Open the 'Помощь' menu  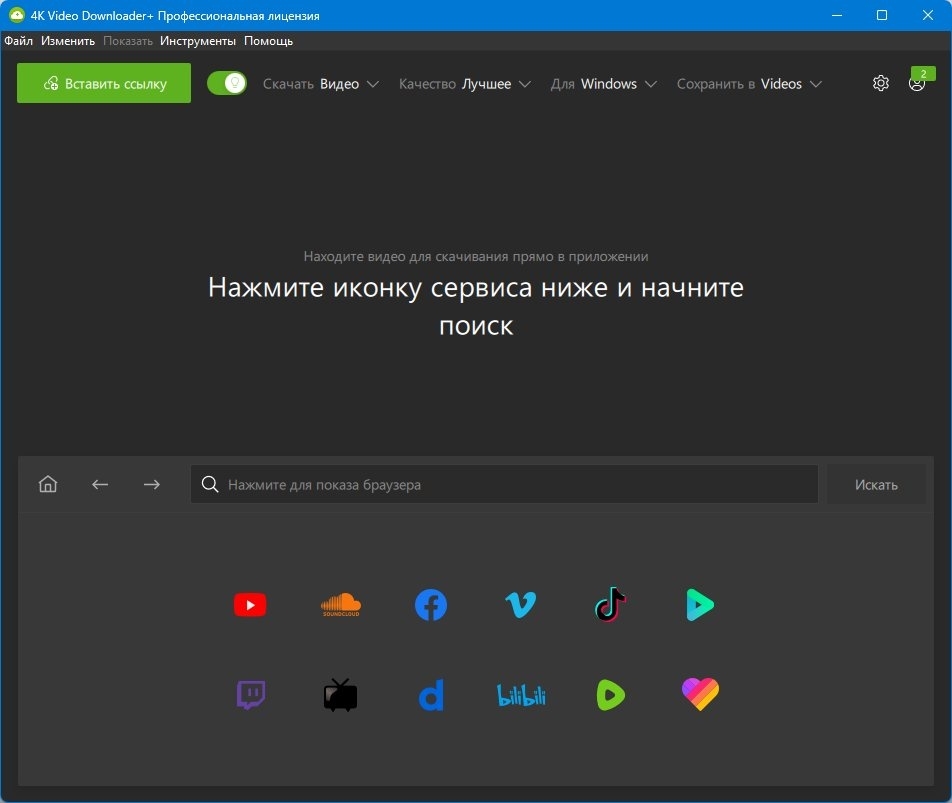pyautogui.click(x=268, y=41)
